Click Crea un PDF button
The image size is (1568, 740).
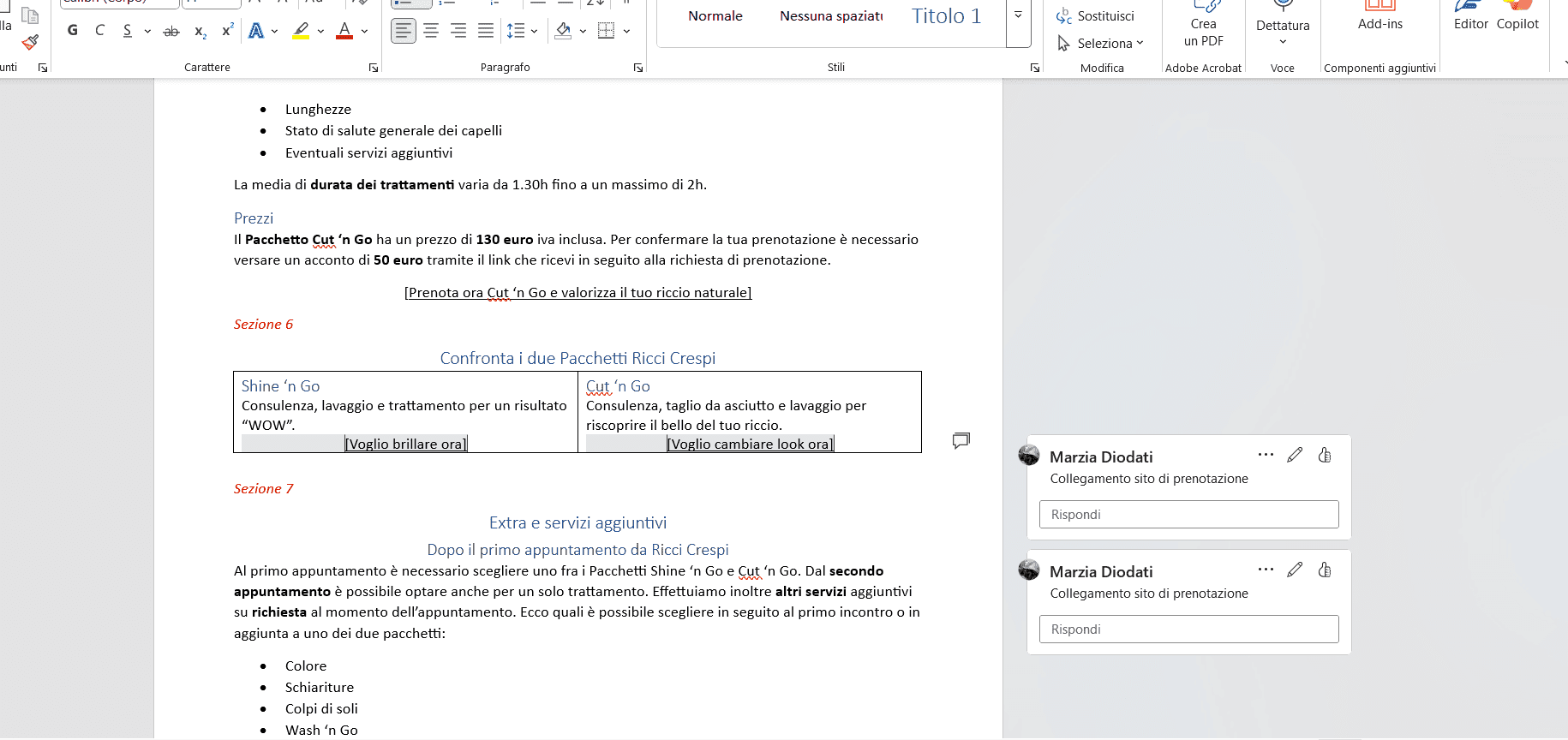(x=1203, y=26)
